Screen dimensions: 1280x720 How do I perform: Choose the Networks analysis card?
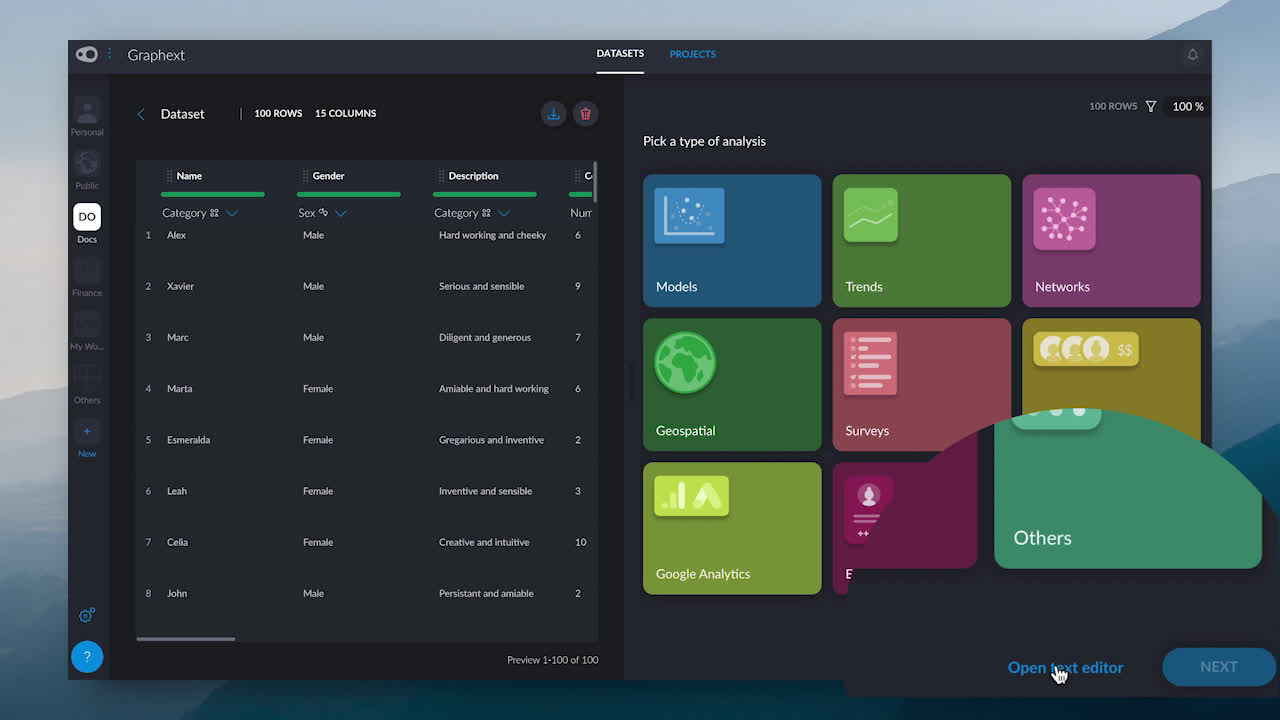click(x=1111, y=241)
